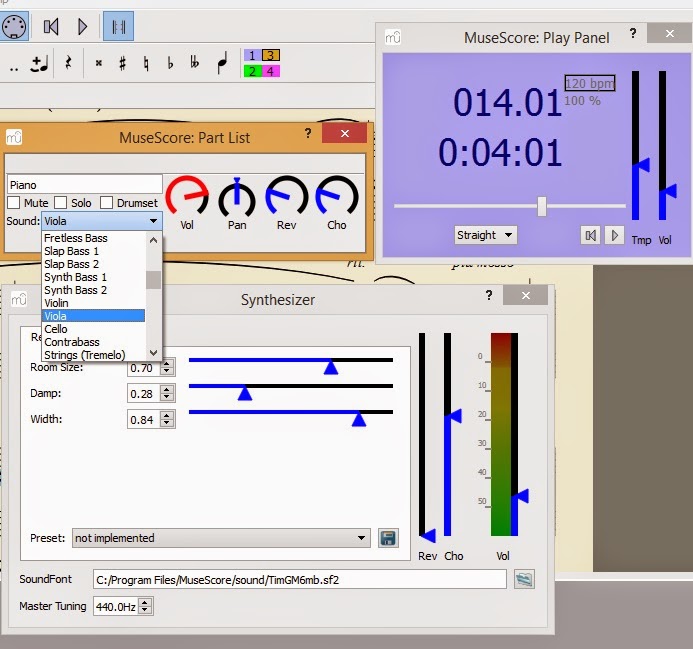Click the Piano part name field

pyautogui.click(x=84, y=185)
